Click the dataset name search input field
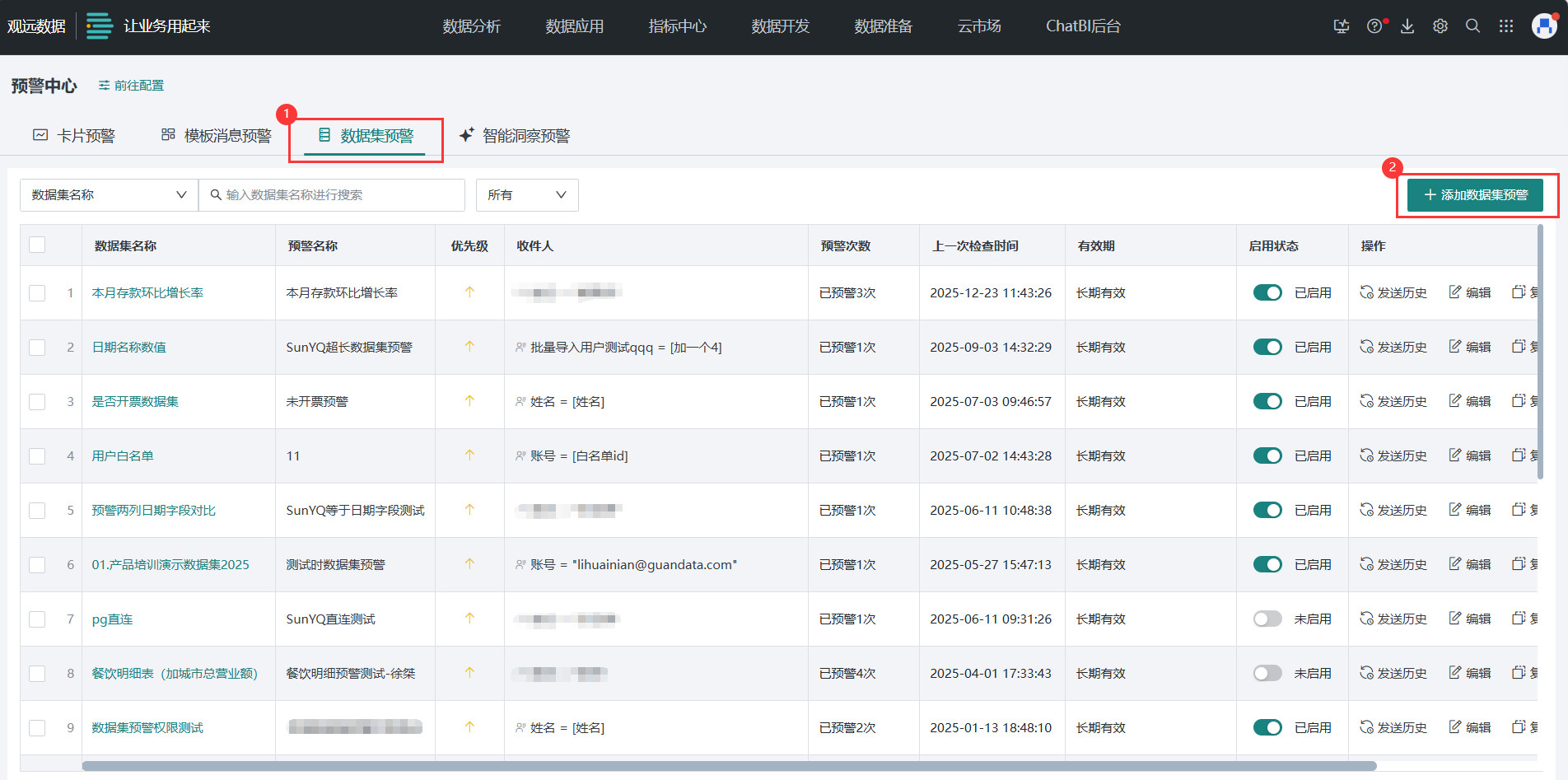1568x780 pixels. pos(338,195)
